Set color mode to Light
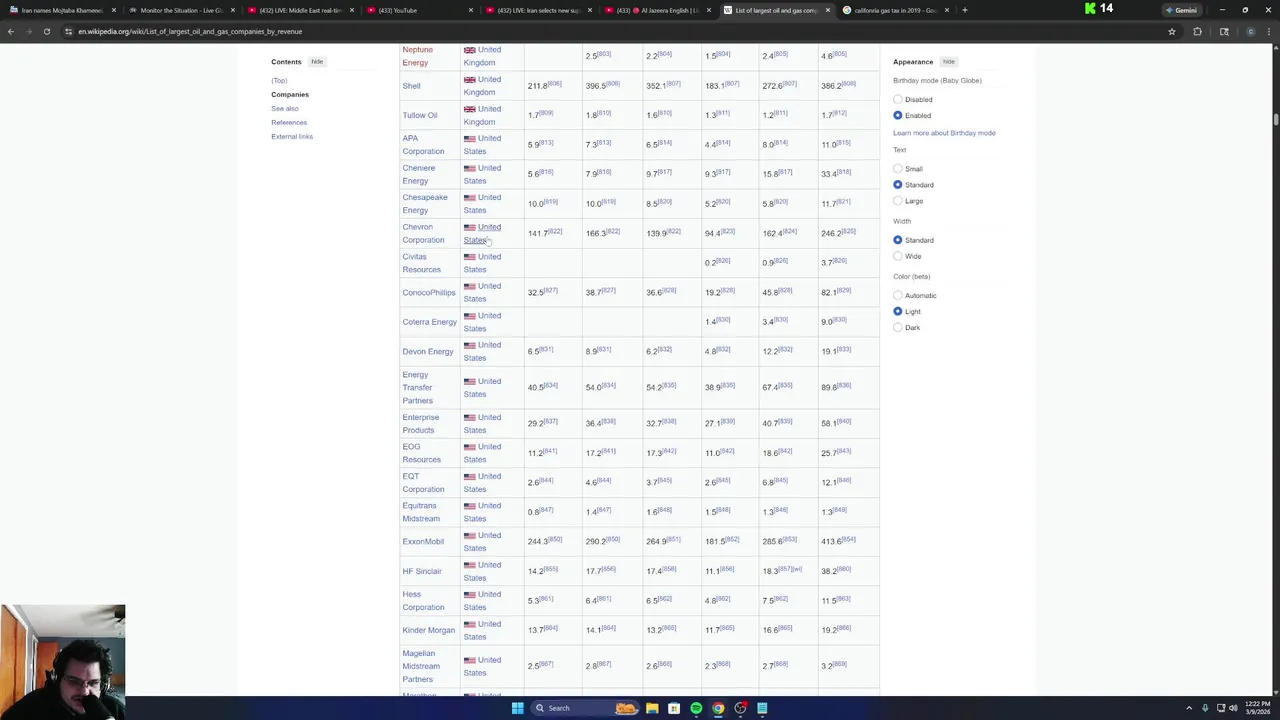Viewport: 1280px width, 720px height. [x=898, y=312]
